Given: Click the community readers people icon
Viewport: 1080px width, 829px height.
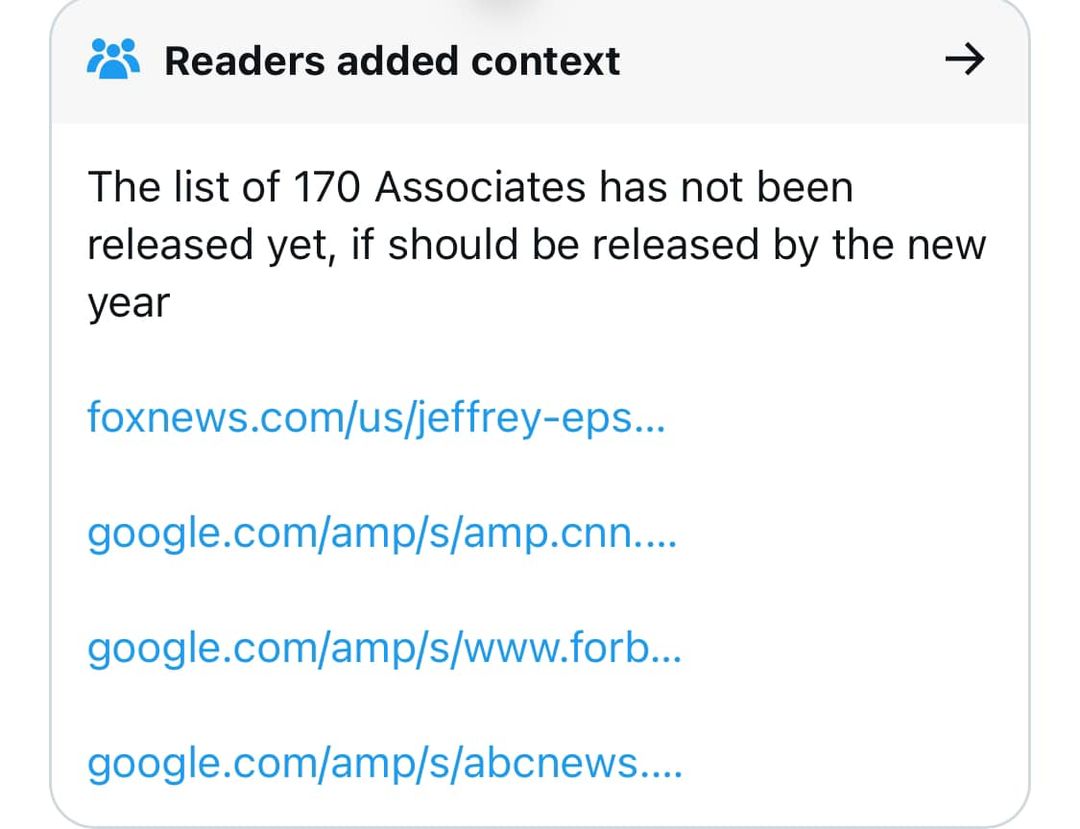Looking at the screenshot, I should pyautogui.click(x=114, y=59).
